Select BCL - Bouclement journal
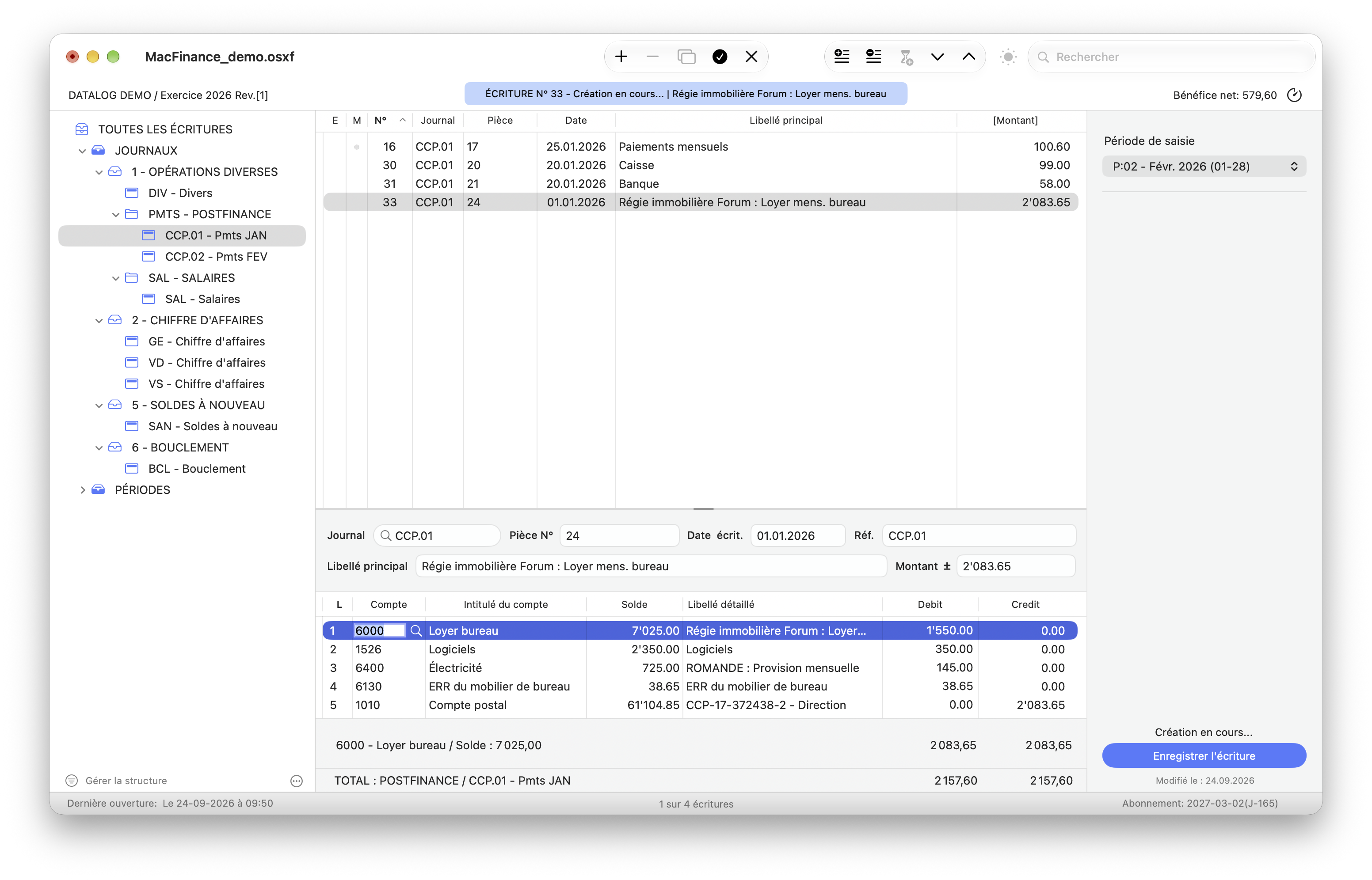Image resolution: width=1372 pixels, height=880 pixels. pos(197,469)
